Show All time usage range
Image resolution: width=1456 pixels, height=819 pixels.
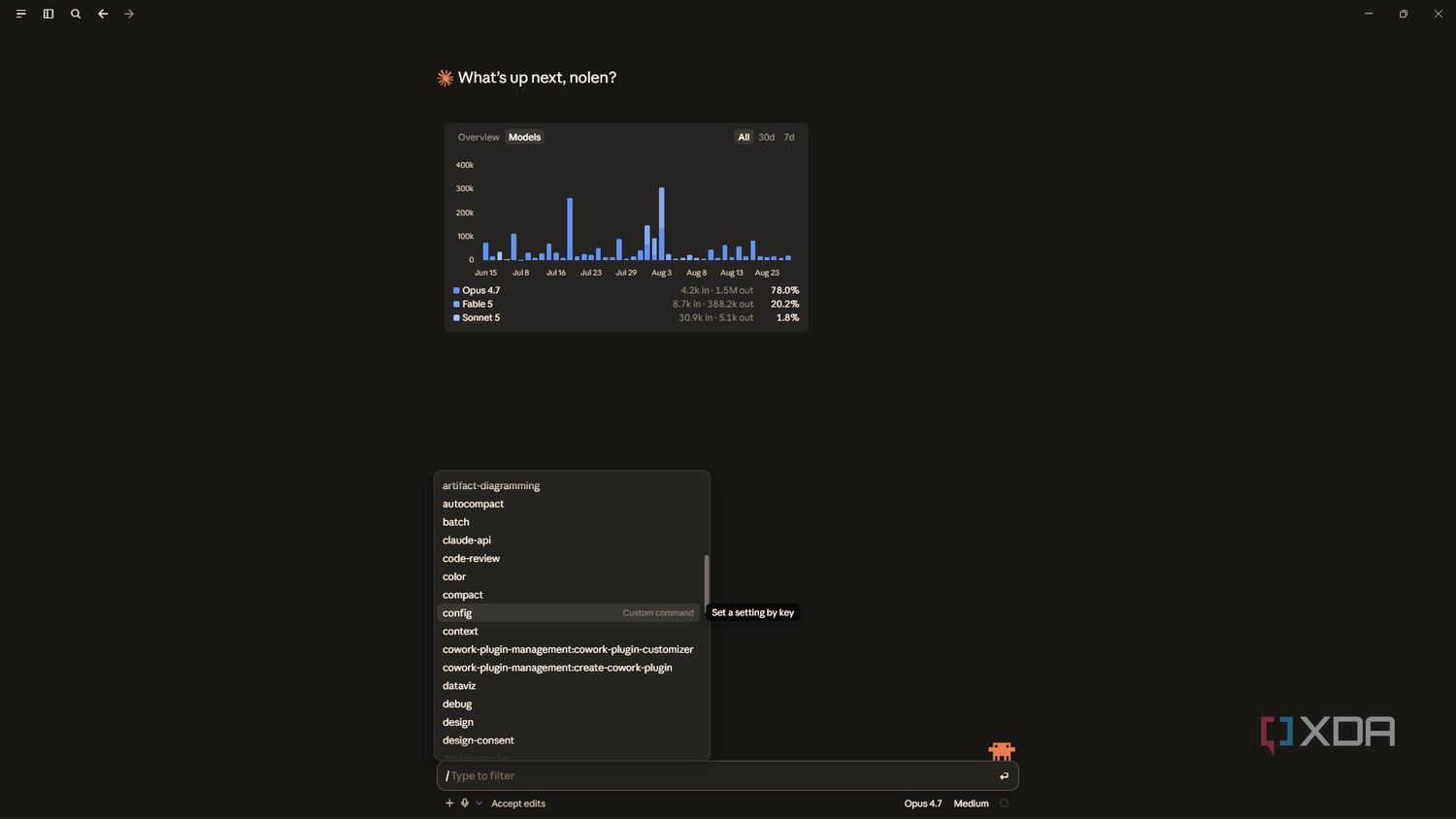click(x=744, y=137)
